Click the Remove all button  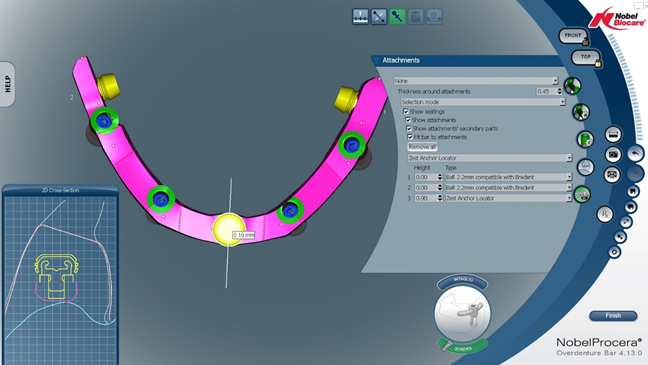click(x=422, y=147)
